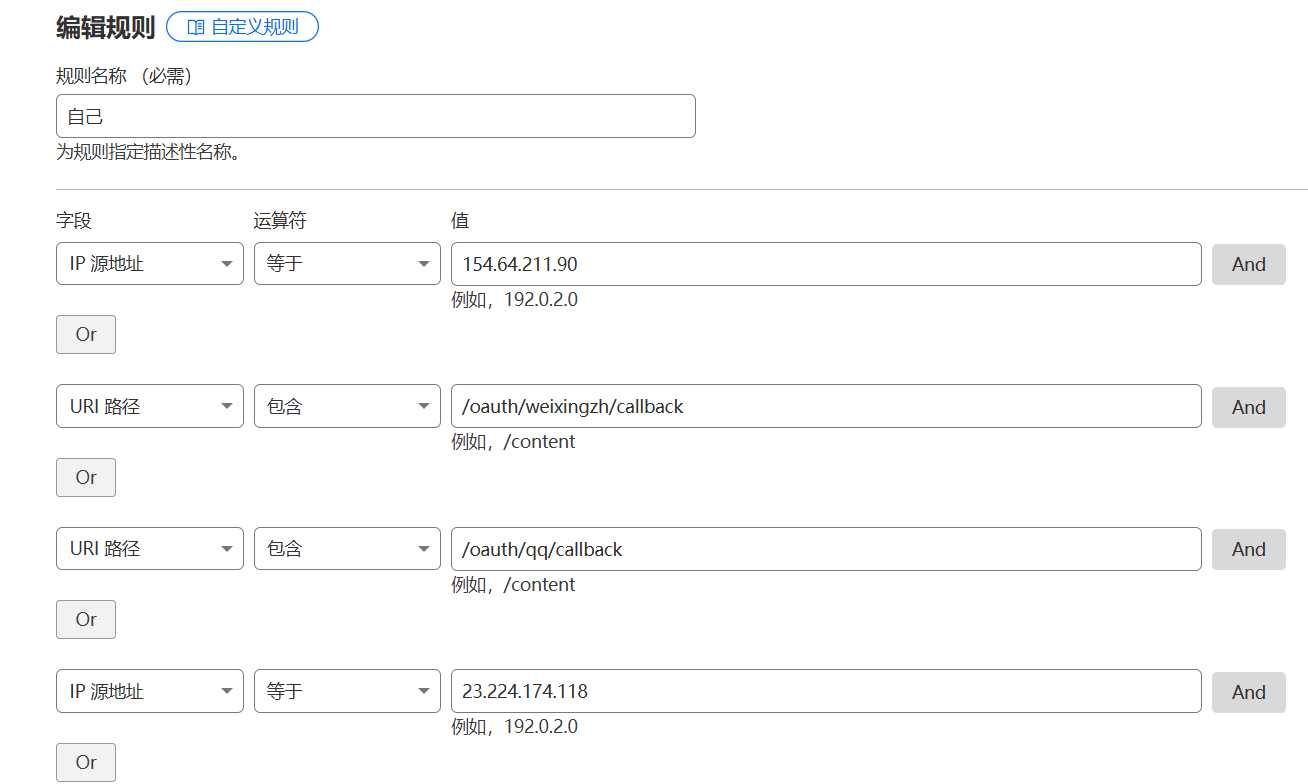This screenshot has height=784, width=1308.
Task: Click the 编辑规则 heading text
Action: (106, 27)
